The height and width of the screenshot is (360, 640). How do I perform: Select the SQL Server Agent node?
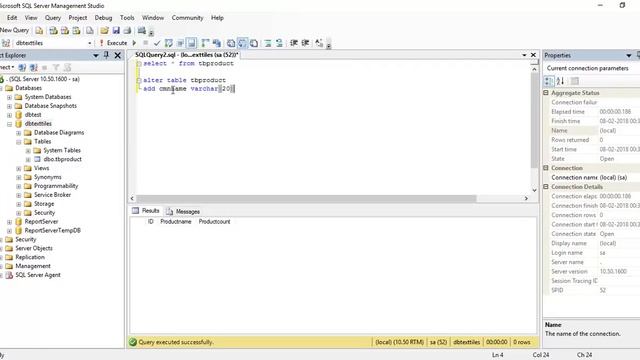[x=38, y=275]
